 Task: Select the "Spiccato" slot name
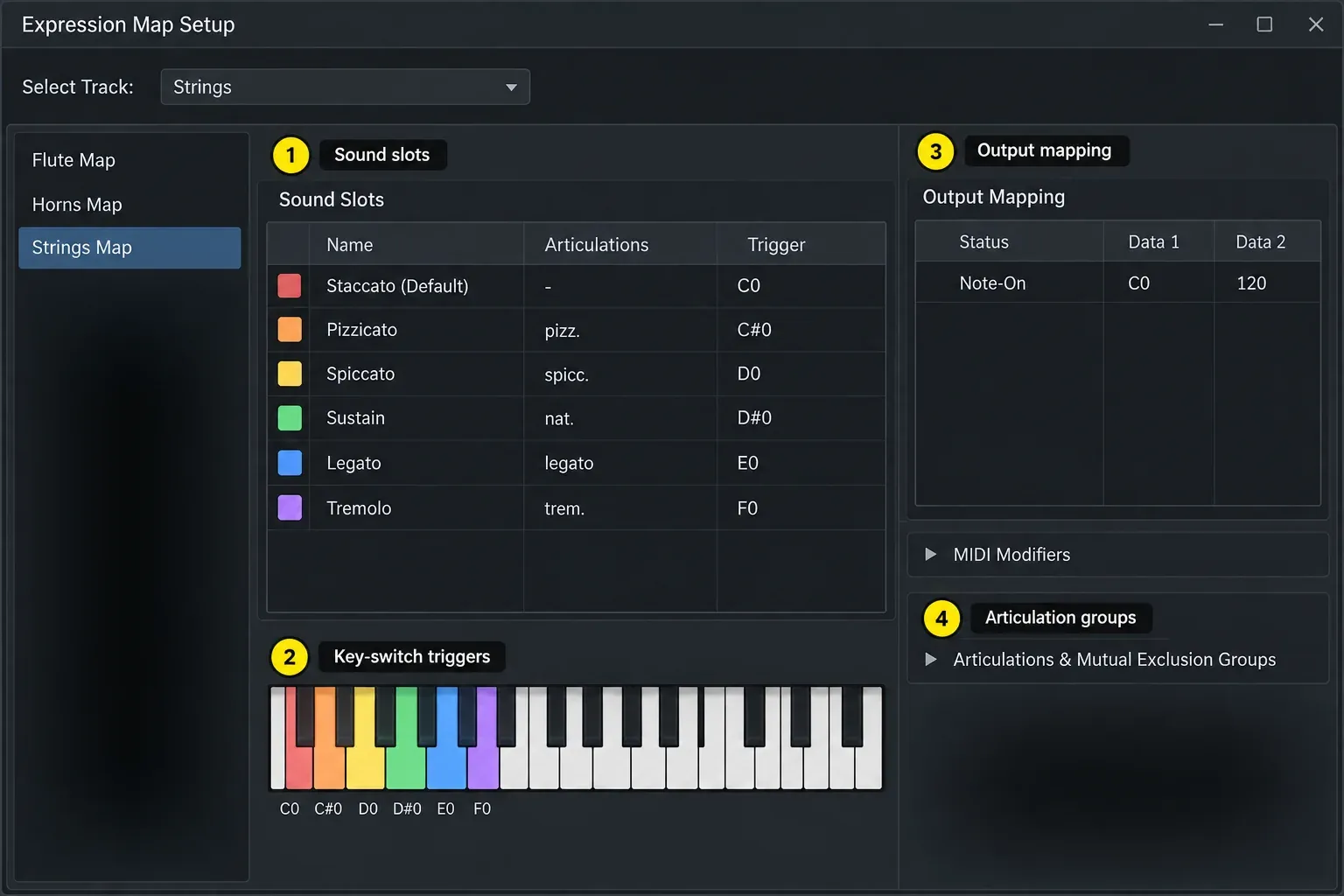(360, 374)
